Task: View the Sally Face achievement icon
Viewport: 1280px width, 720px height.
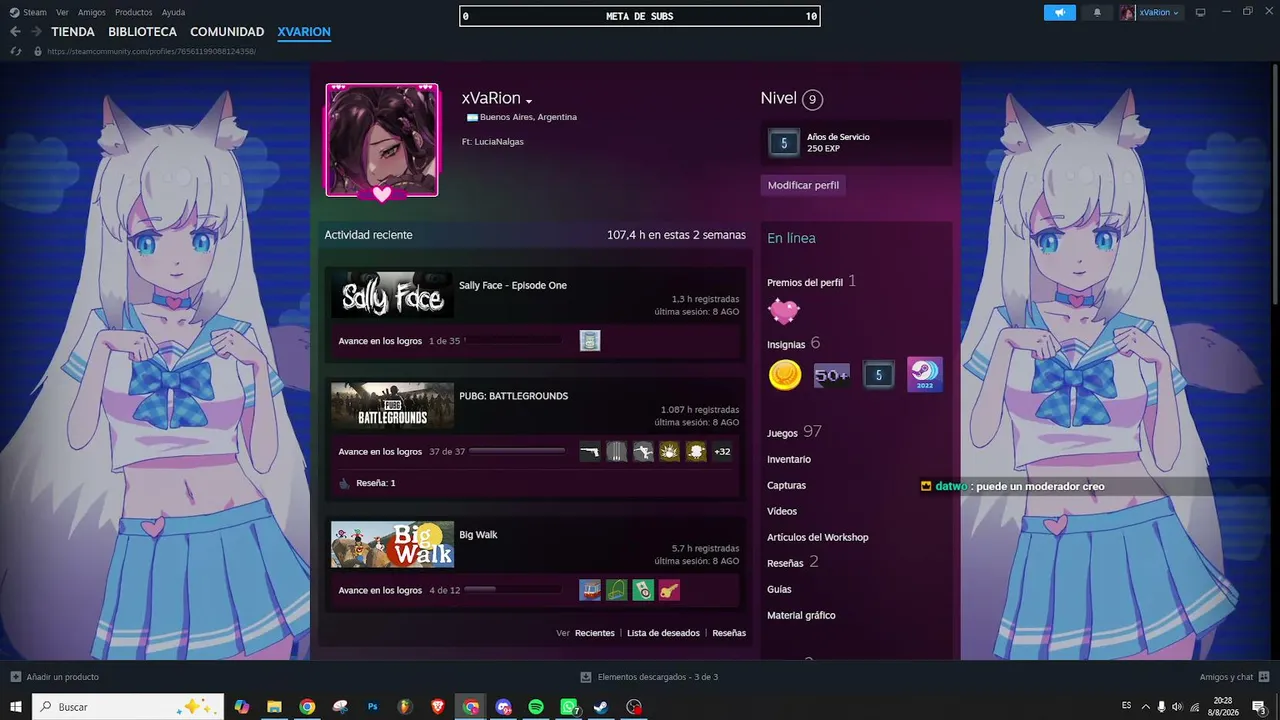Action: pos(590,341)
